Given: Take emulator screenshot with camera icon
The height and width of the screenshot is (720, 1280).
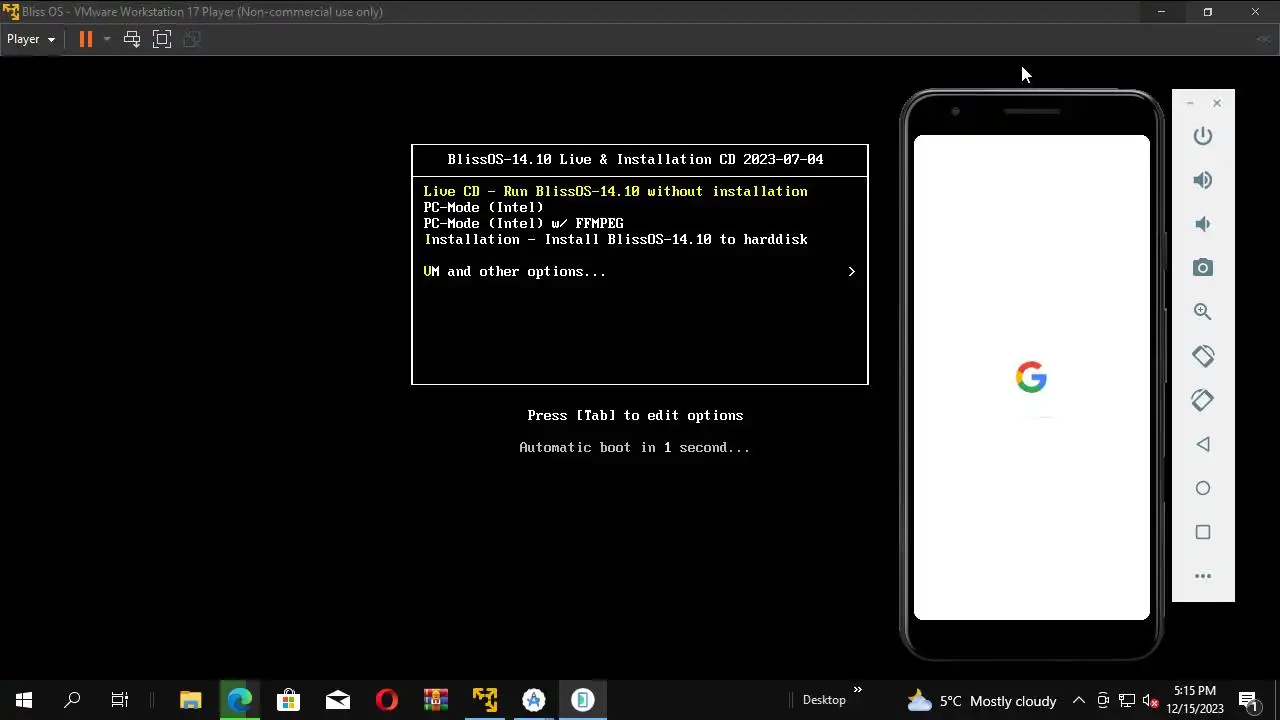Looking at the screenshot, I should [1203, 268].
